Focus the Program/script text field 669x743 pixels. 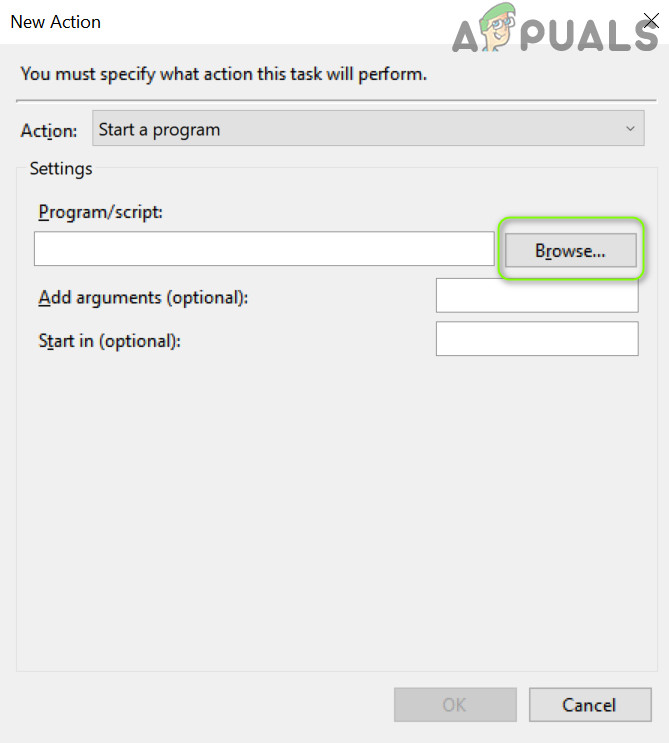point(264,249)
